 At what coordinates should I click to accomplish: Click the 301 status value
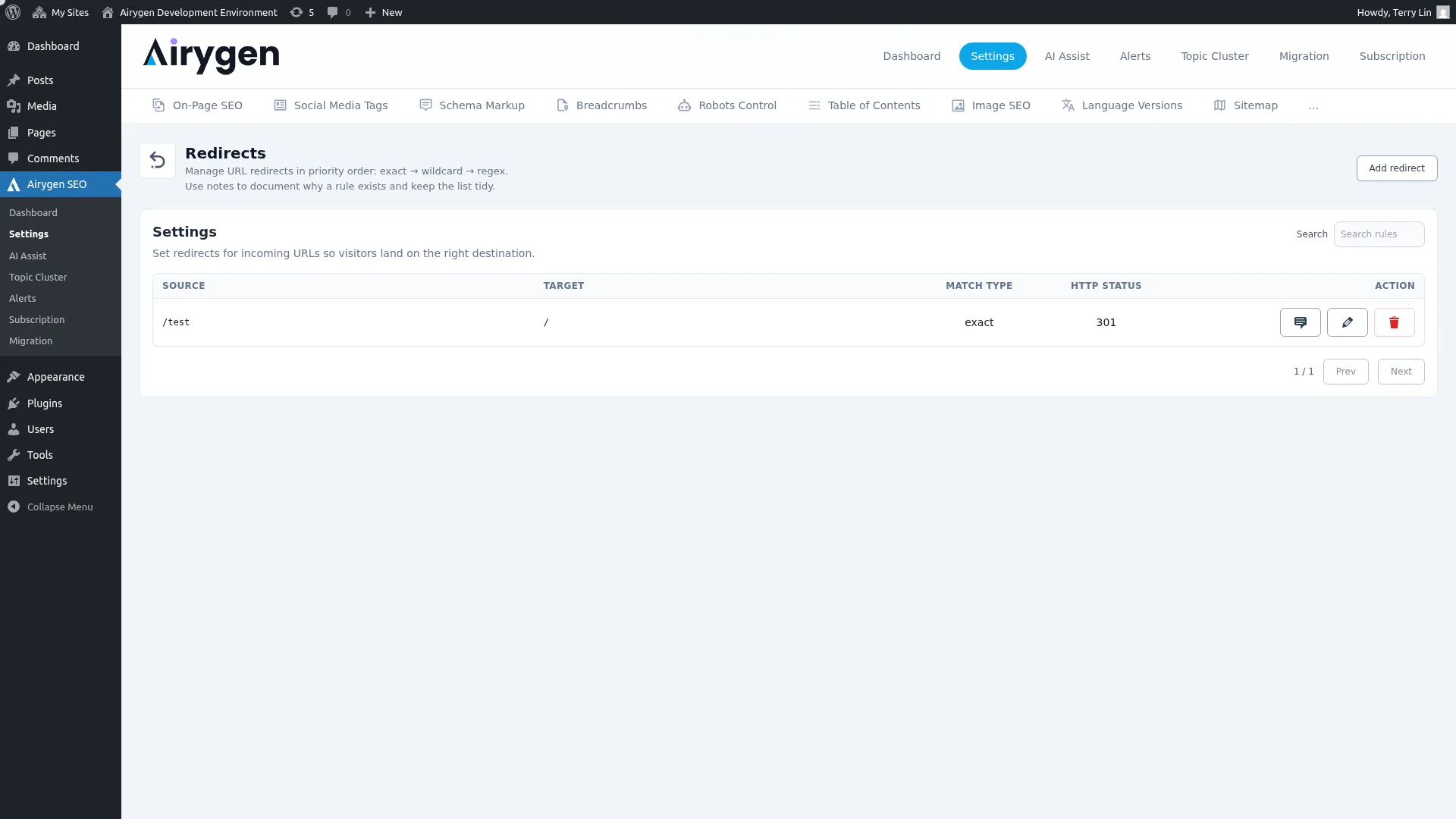point(1106,322)
